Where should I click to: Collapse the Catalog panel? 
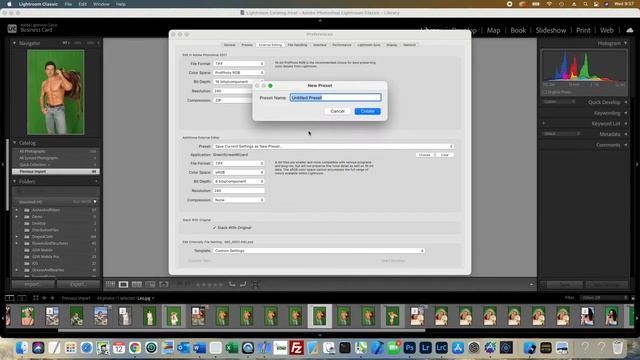pyautogui.click(x=15, y=143)
